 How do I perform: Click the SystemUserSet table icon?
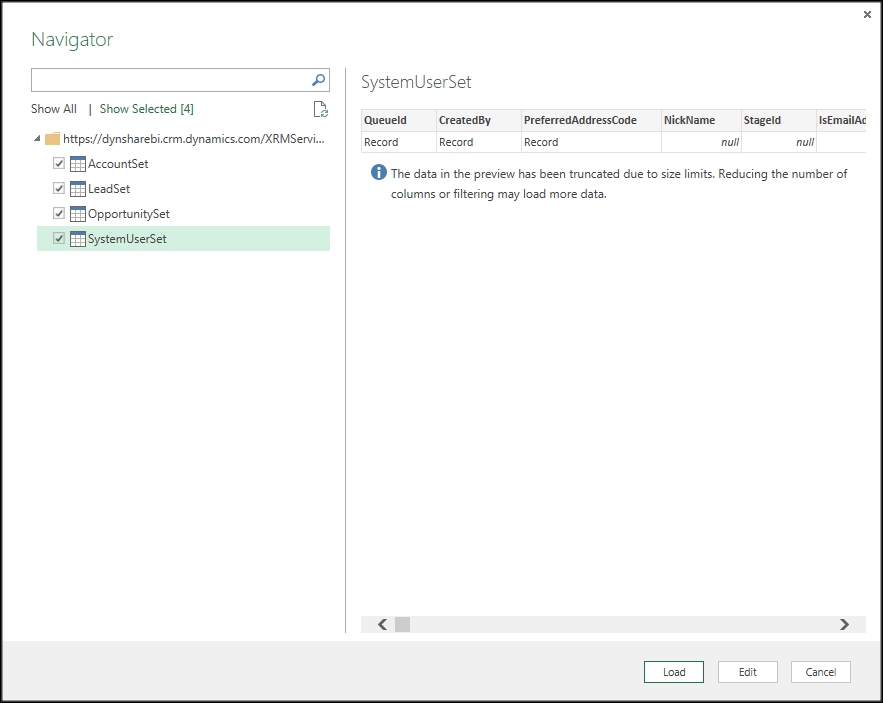(78, 239)
